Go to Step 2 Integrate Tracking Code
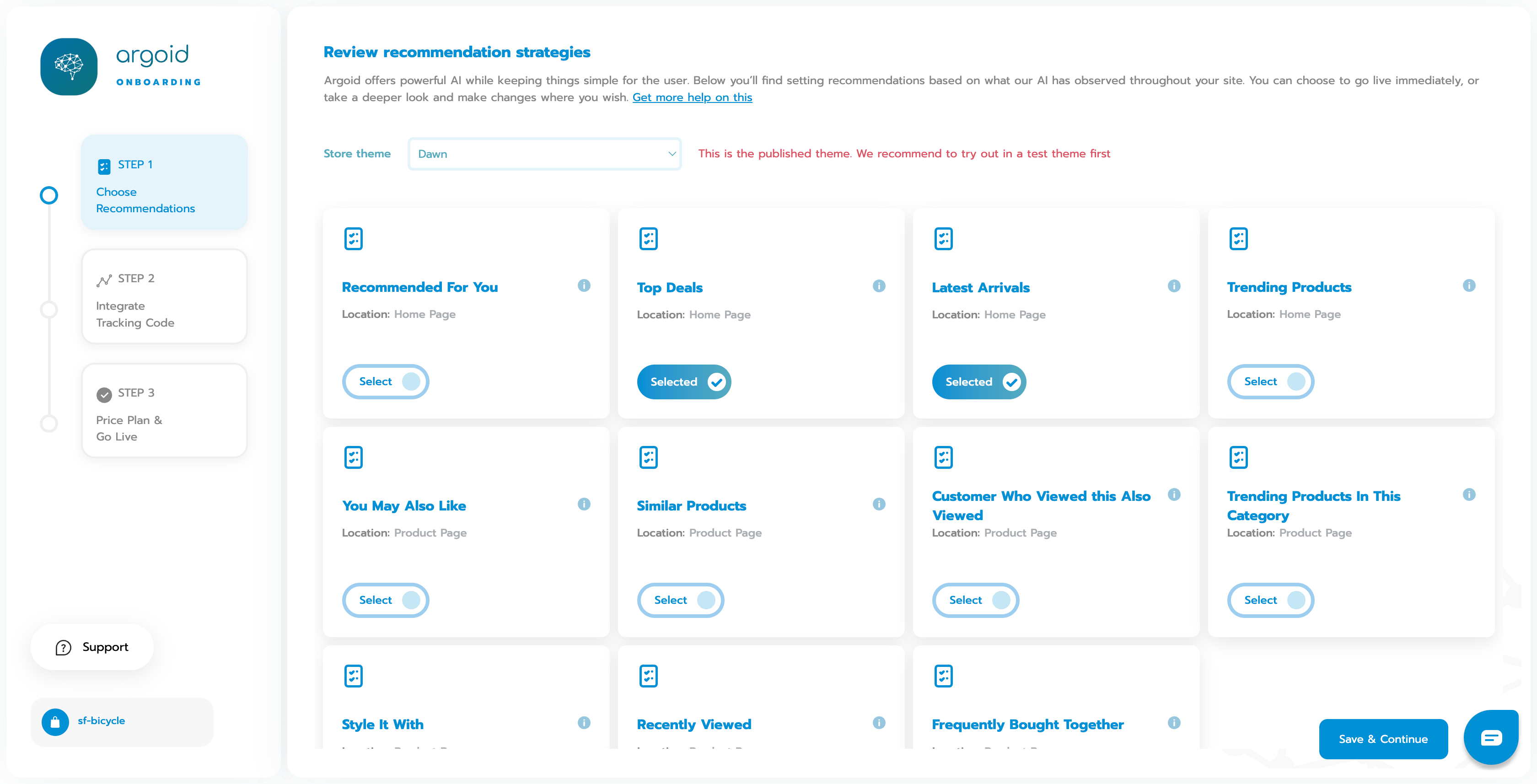 pos(164,296)
